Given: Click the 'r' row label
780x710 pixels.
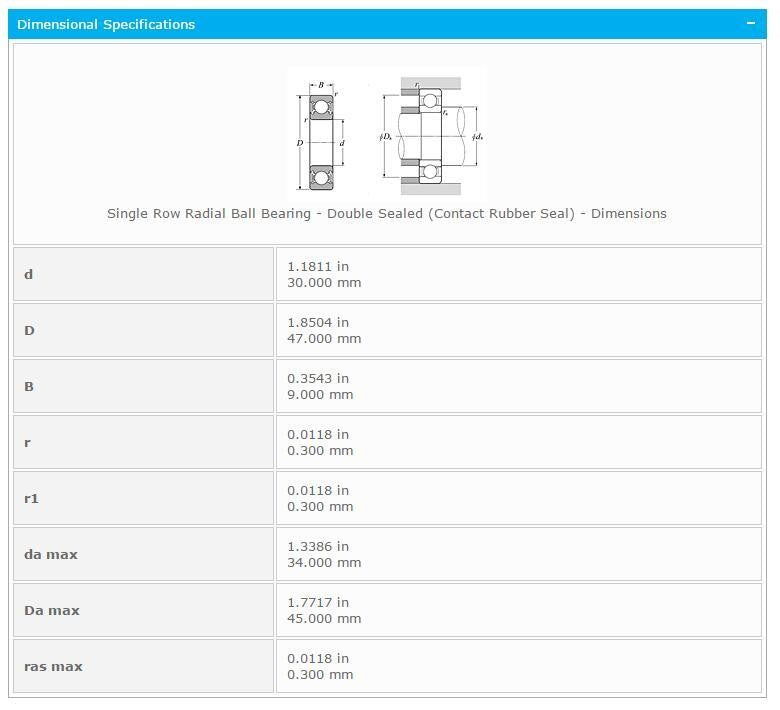Looking at the screenshot, I should click(x=27, y=443).
